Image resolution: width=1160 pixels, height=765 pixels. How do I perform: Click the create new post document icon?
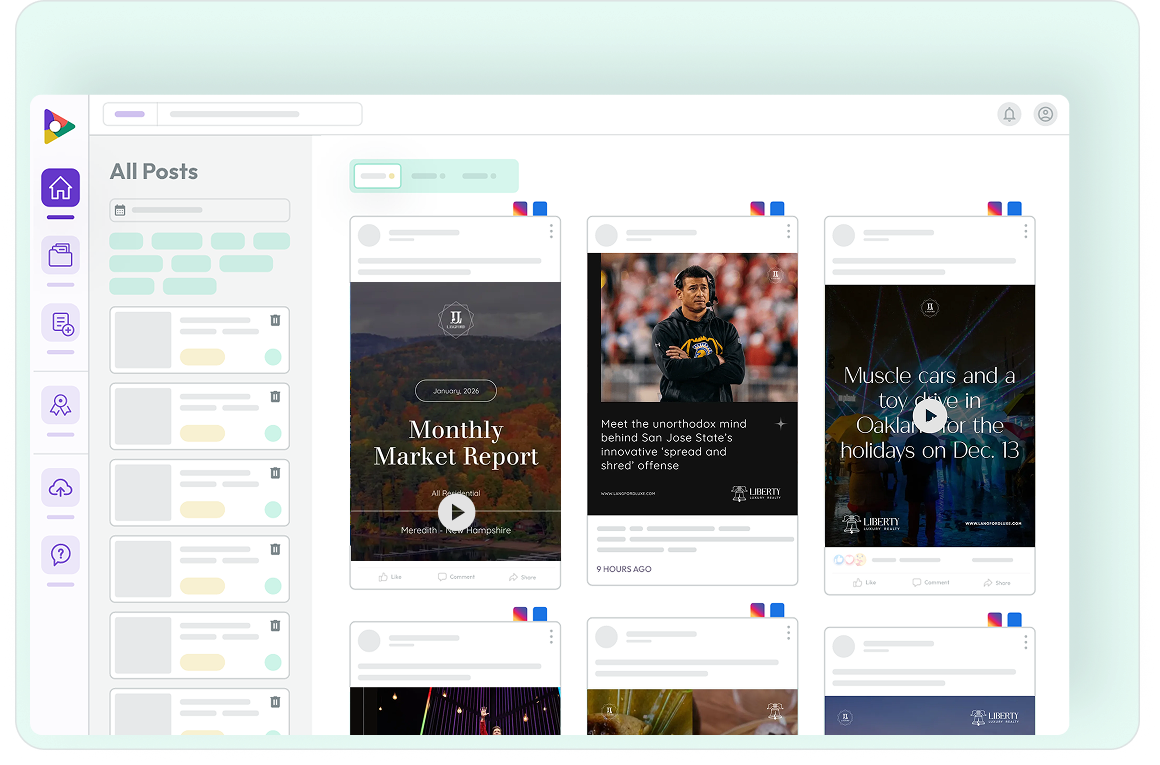coord(60,323)
